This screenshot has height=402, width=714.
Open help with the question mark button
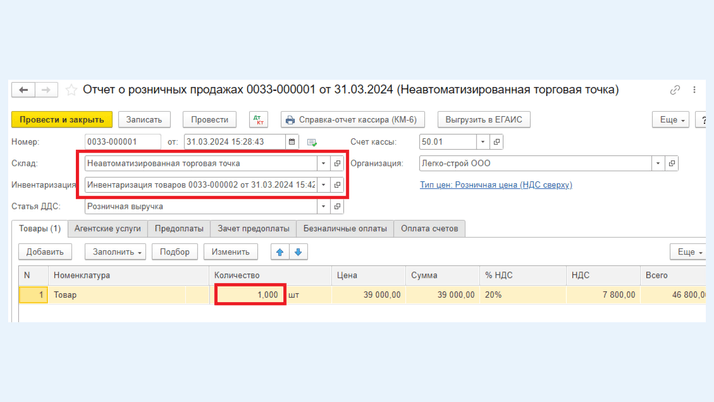coord(702,120)
